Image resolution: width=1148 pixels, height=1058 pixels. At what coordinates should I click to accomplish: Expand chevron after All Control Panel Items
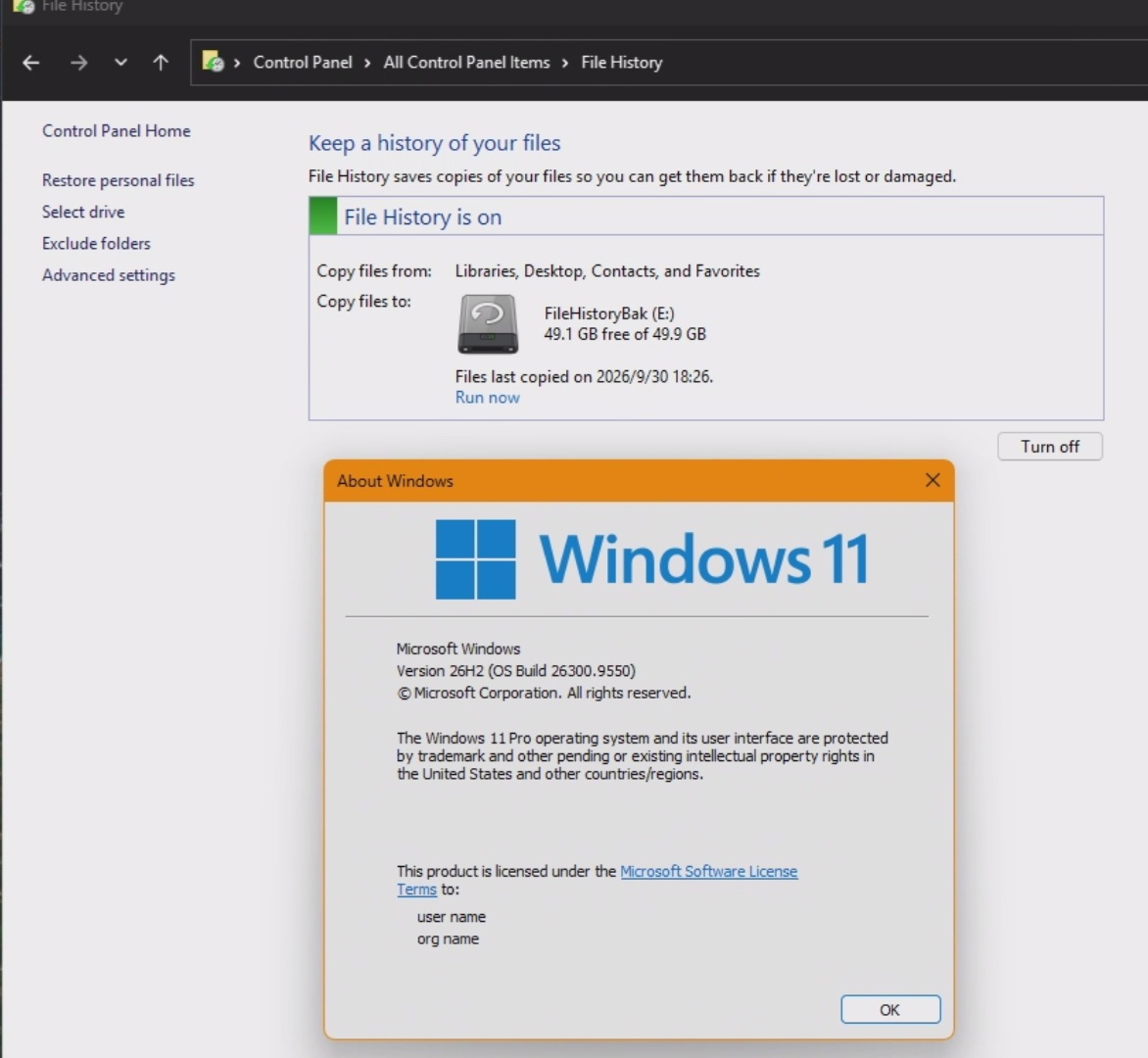tap(565, 63)
